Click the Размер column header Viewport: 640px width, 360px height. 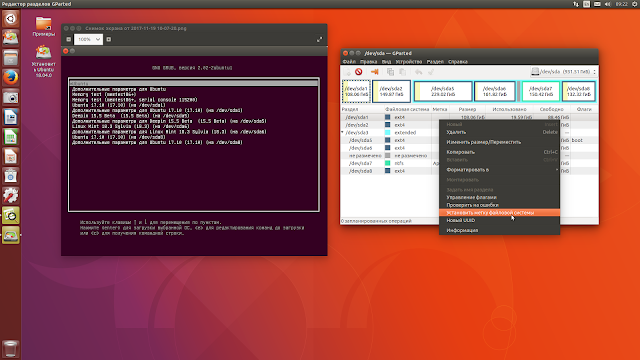pyautogui.click(x=467, y=109)
